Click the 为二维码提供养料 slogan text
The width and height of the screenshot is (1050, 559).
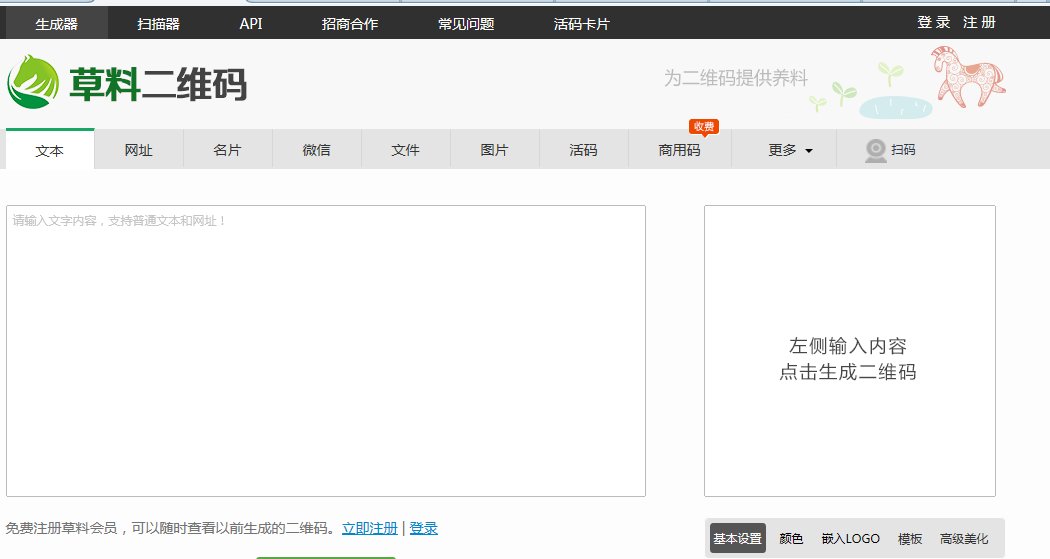pos(735,78)
